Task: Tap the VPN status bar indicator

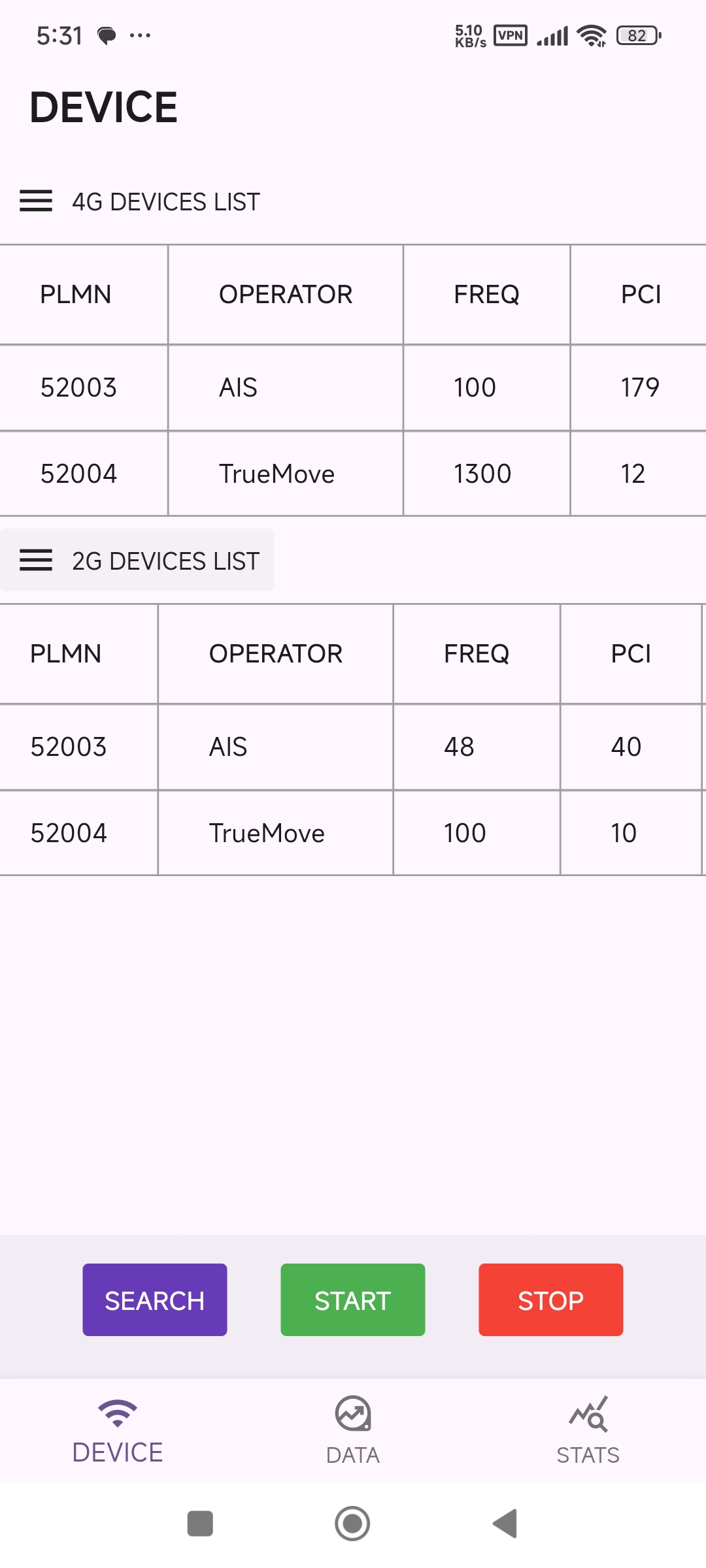Action: [511, 35]
